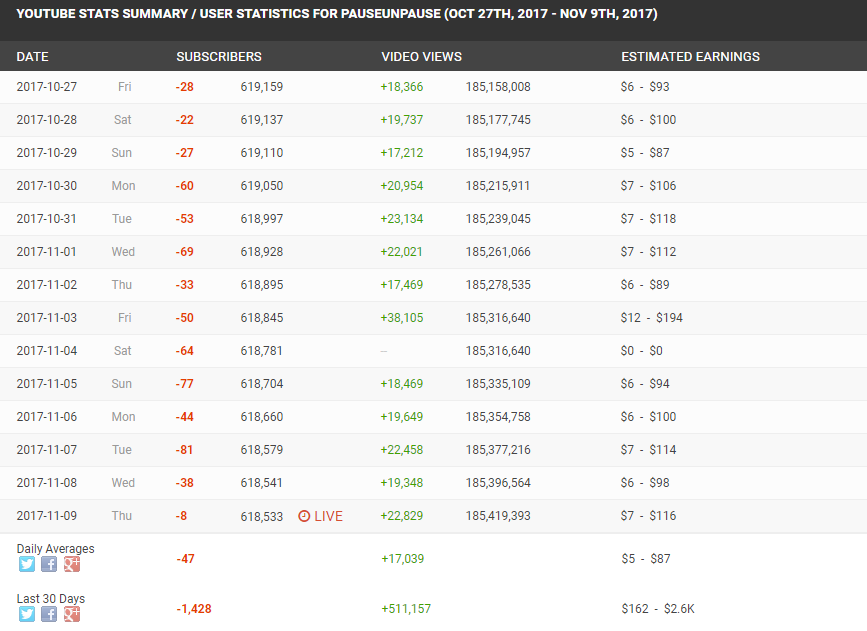Viewport: 867px width, 631px height.
Task: Select the ESTIMATED EARNINGS column header
Action: 690,56
